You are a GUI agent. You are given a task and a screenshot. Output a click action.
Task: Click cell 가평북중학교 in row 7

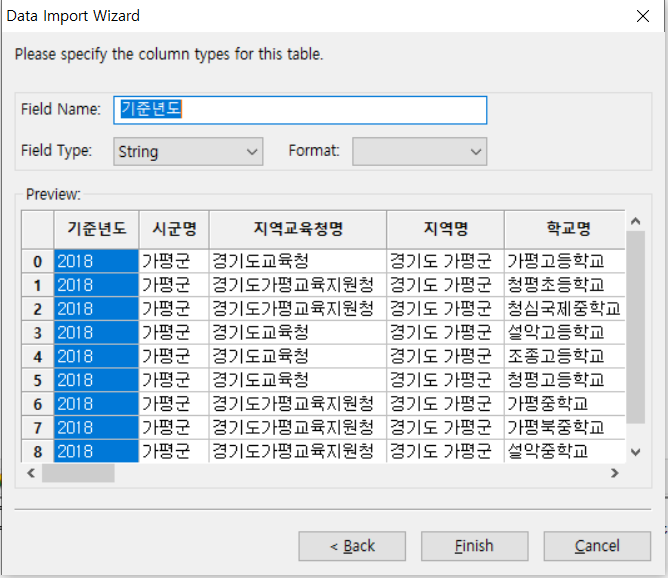pos(565,428)
